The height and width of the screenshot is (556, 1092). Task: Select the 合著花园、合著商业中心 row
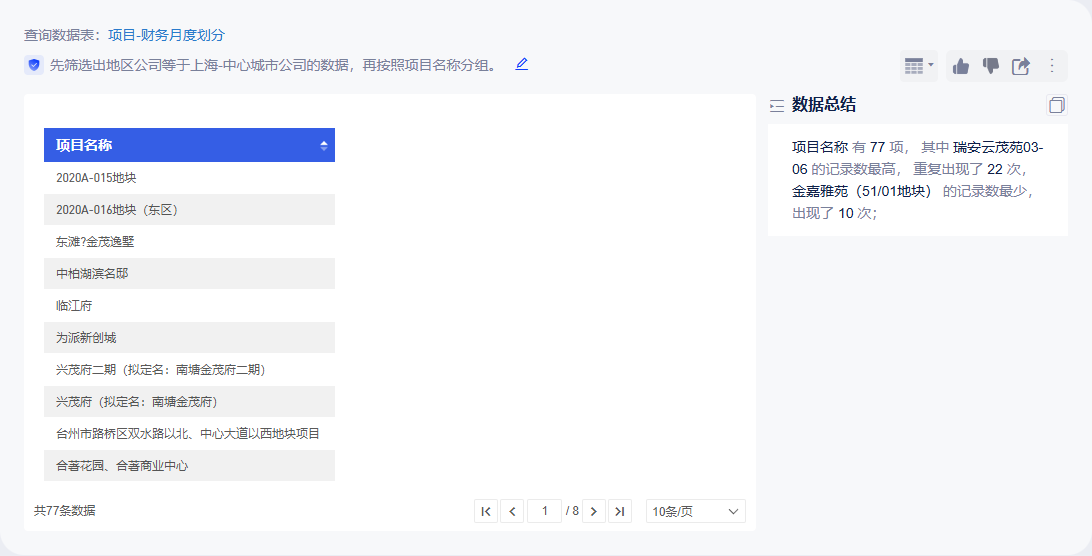pos(189,466)
